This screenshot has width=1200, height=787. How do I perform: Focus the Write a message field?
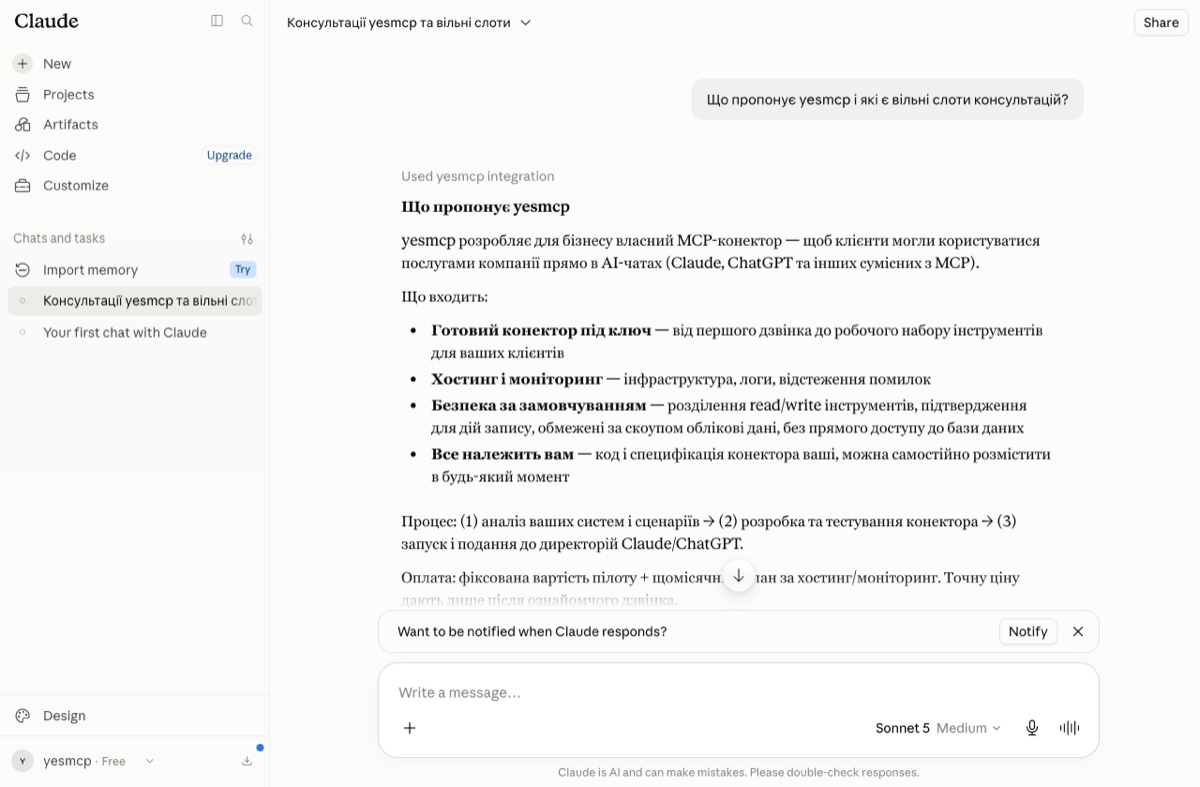click(x=738, y=693)
